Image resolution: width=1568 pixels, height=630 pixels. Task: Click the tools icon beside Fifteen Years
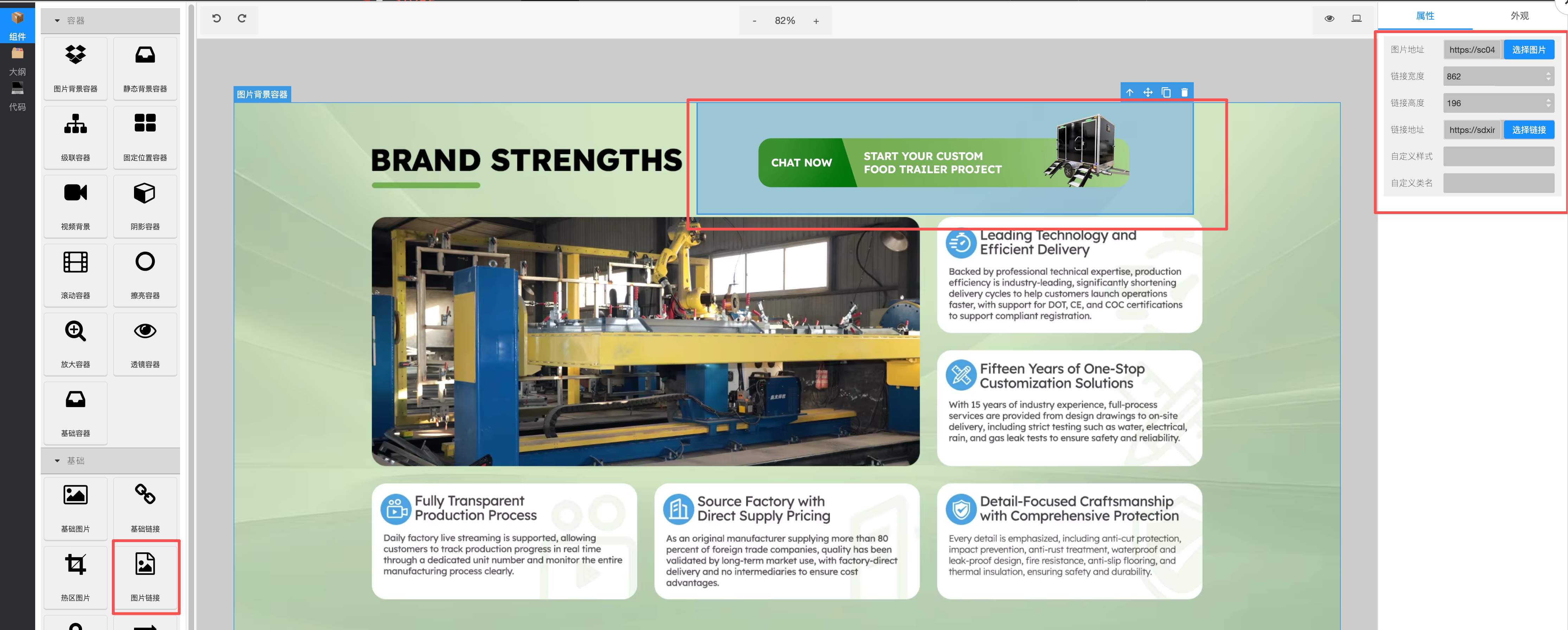click(x=961, y=375)
